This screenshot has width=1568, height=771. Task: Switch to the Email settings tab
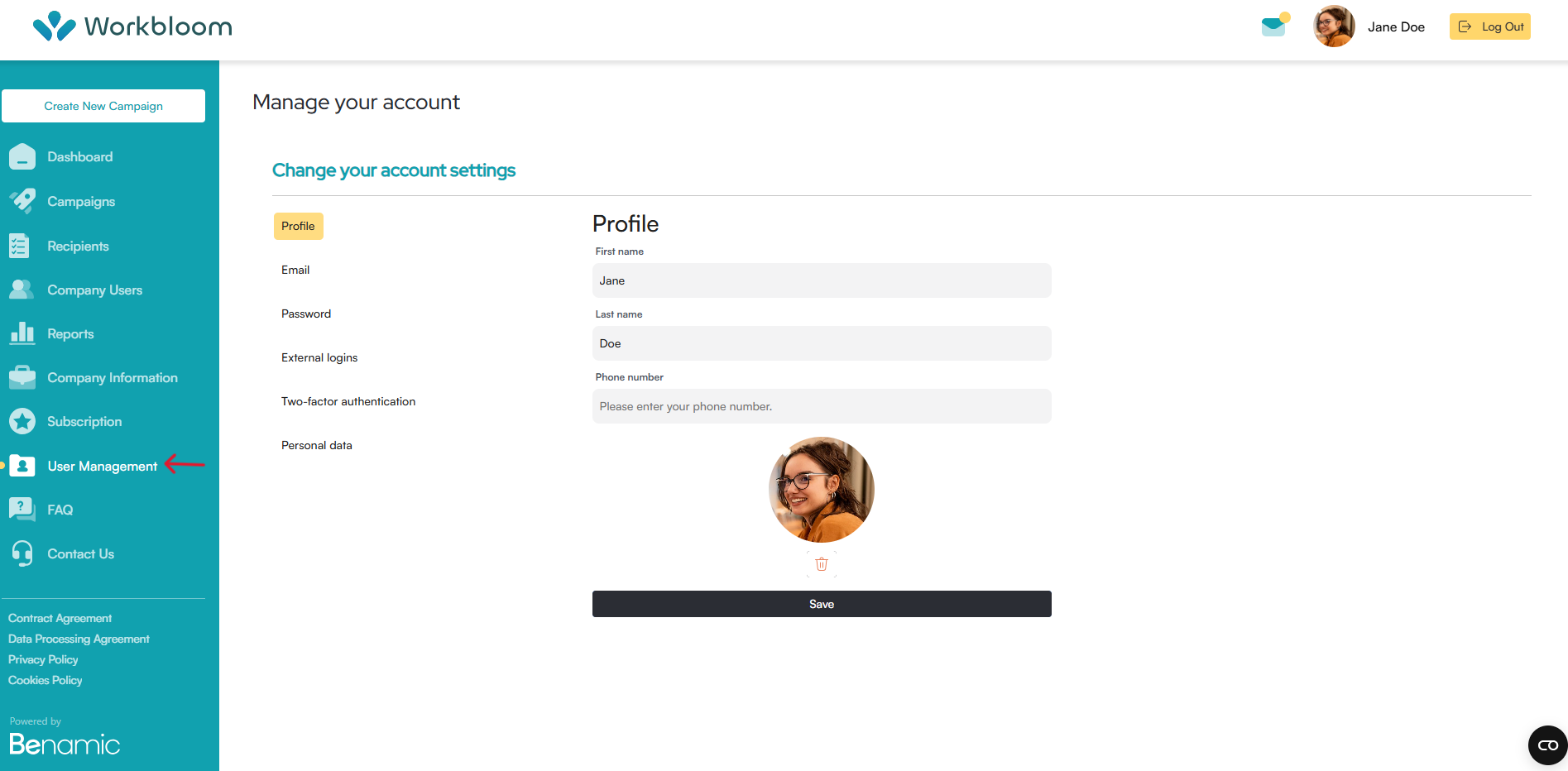pyautogui.click(x=295, y=270)
